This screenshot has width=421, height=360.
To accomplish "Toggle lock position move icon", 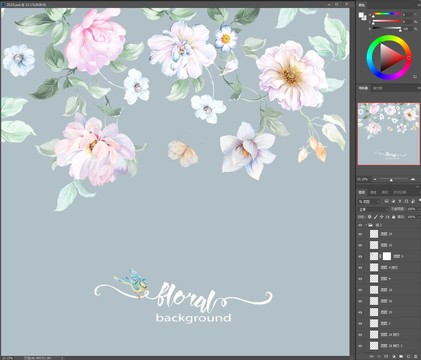I will tap(381, 217).
